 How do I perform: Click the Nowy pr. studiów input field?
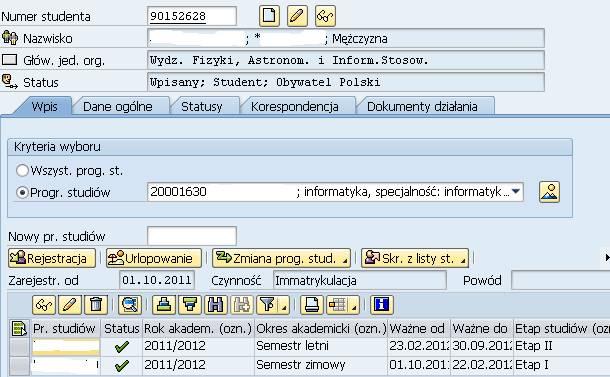click(x=192, y=236)
